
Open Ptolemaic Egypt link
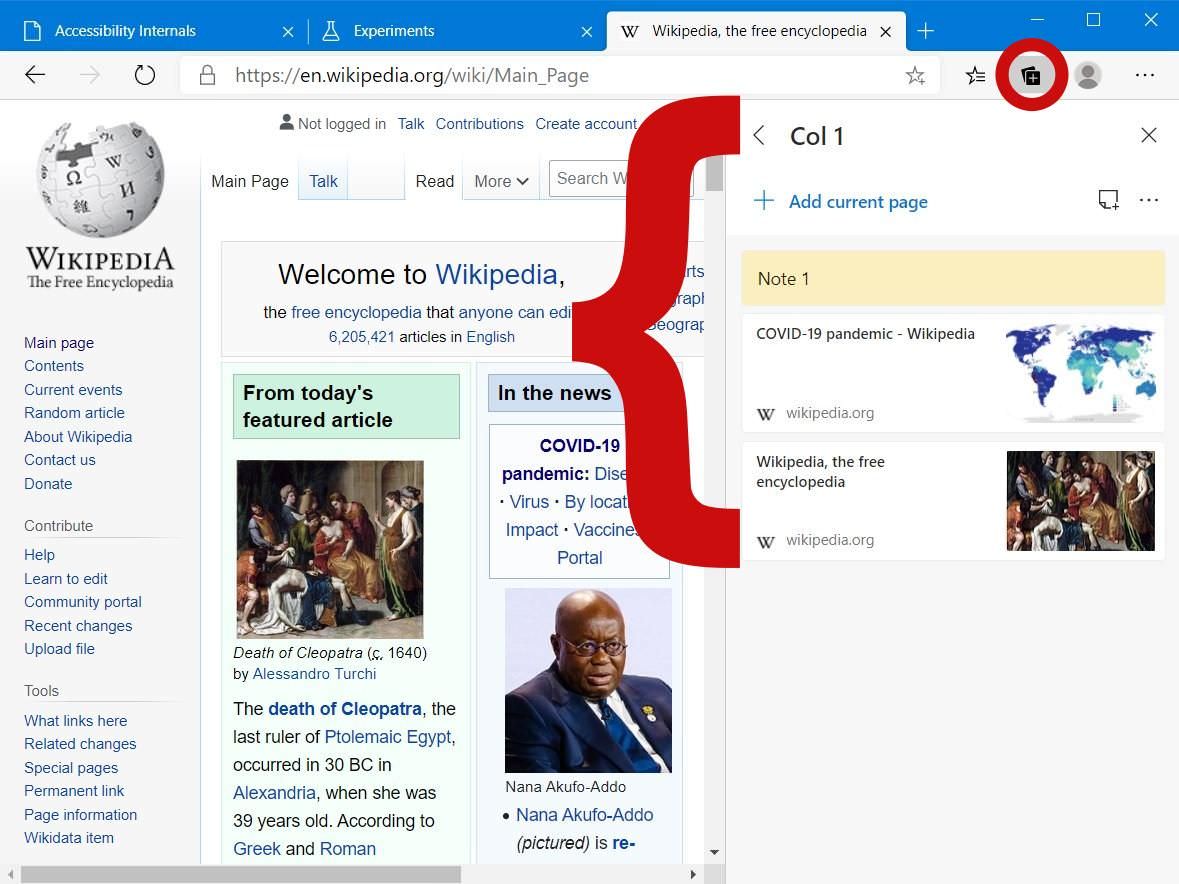tap(388, 737)
